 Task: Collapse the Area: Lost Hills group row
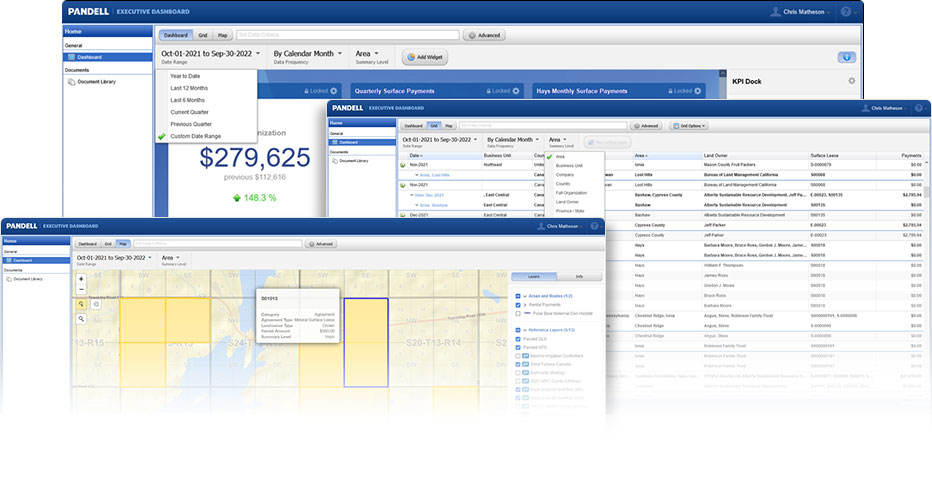(417, 175)
